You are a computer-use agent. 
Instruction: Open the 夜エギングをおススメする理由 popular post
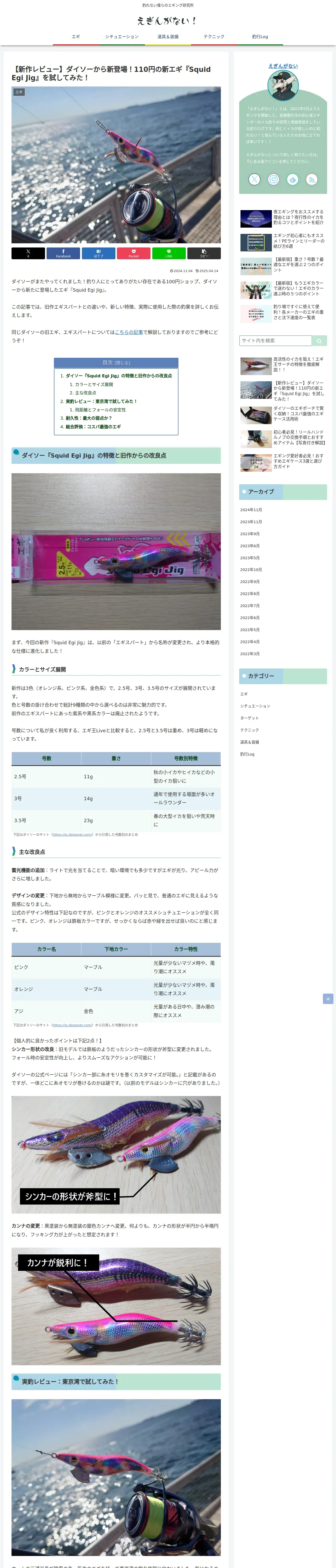pos(283,218)
